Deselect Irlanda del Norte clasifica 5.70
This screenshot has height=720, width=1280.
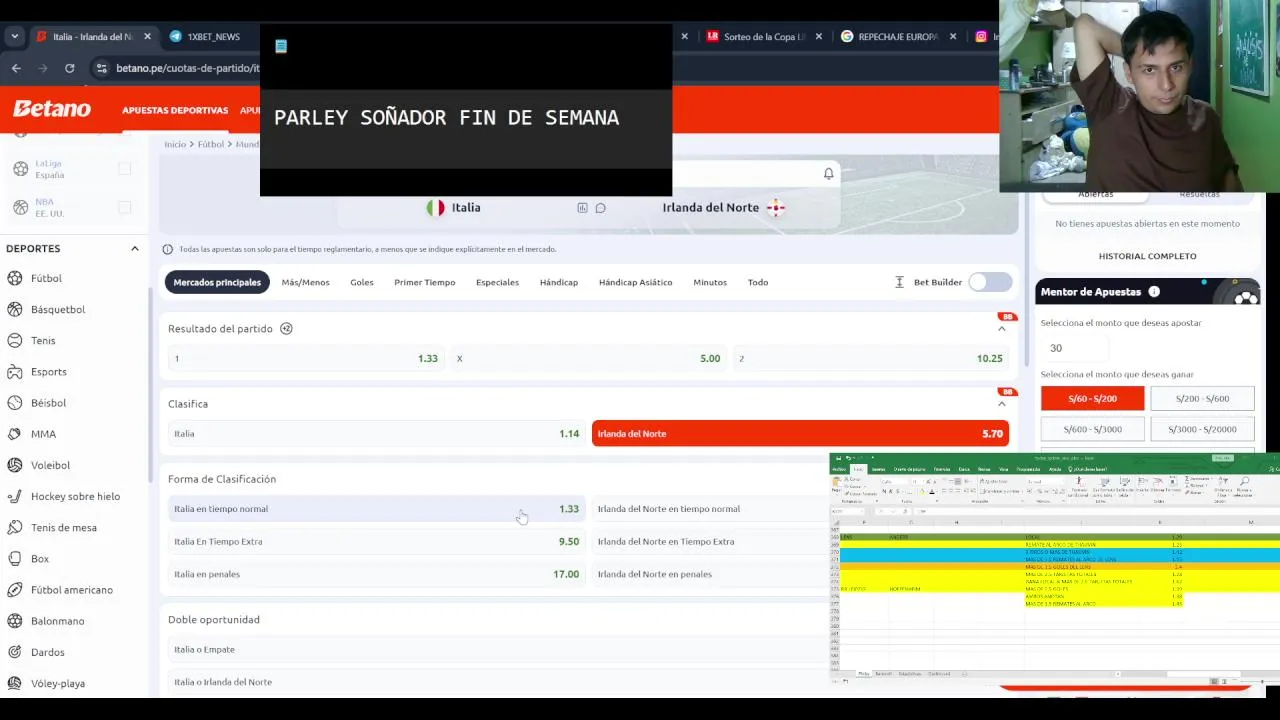(x=800, y=434)
